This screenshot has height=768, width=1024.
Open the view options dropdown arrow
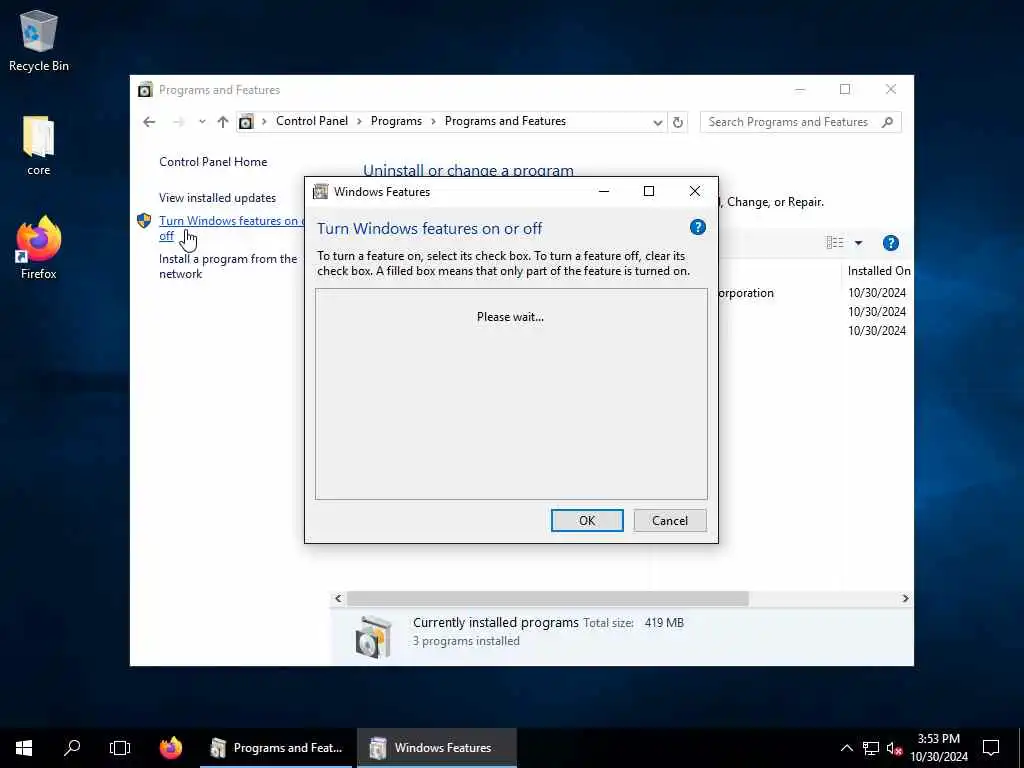click(858, 243)
